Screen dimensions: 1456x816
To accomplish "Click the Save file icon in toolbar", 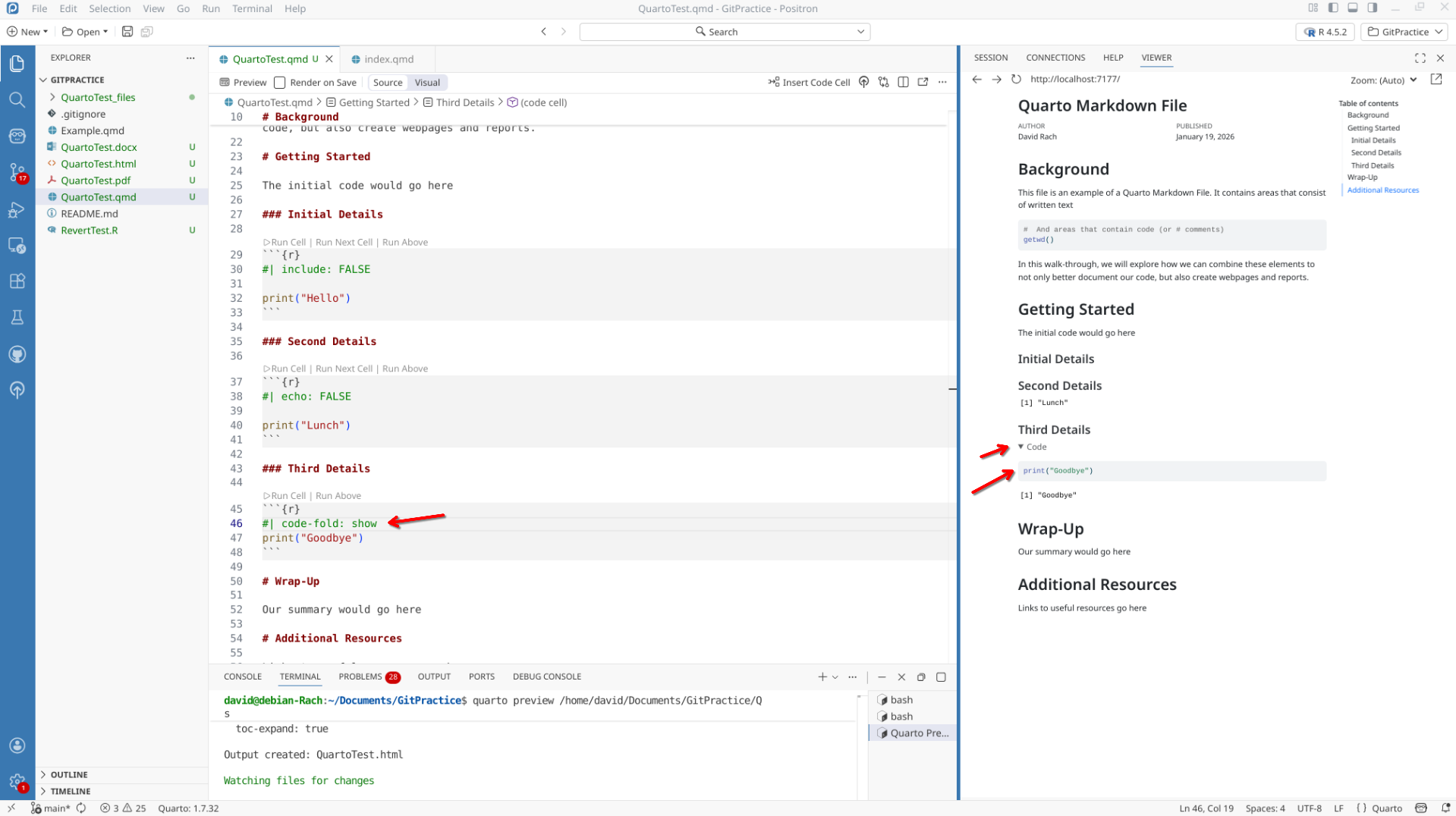I will click(127, 32).
